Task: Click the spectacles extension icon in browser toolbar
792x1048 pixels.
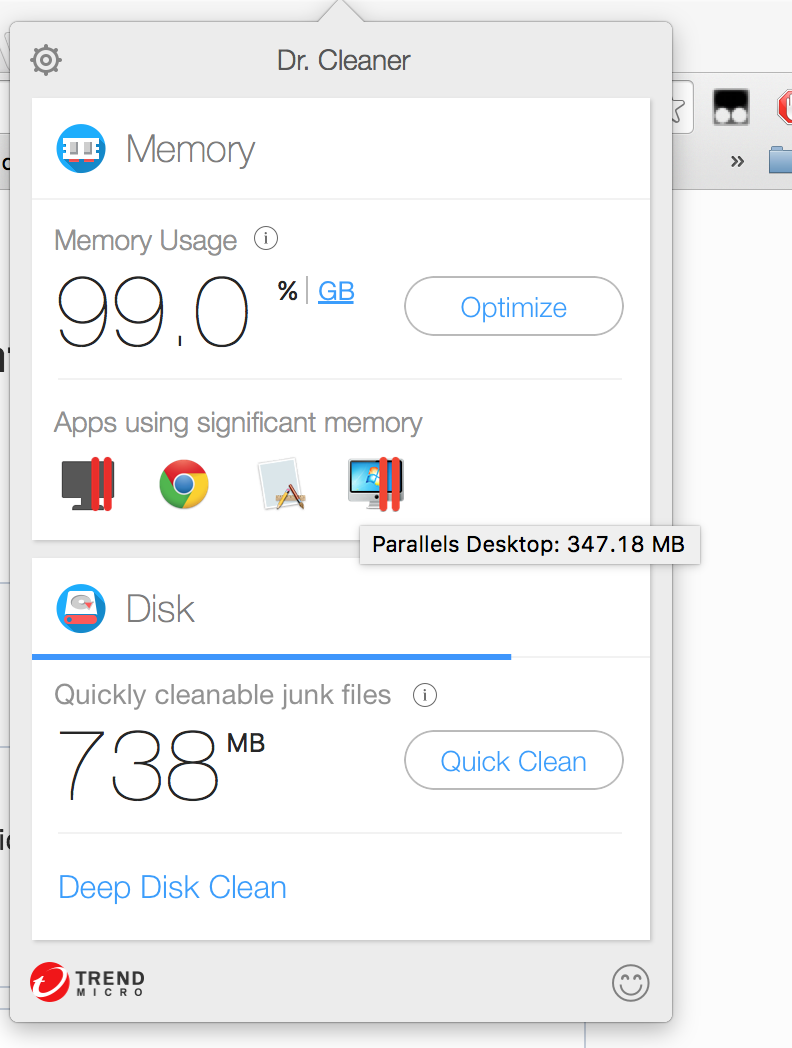Action: 731,108
